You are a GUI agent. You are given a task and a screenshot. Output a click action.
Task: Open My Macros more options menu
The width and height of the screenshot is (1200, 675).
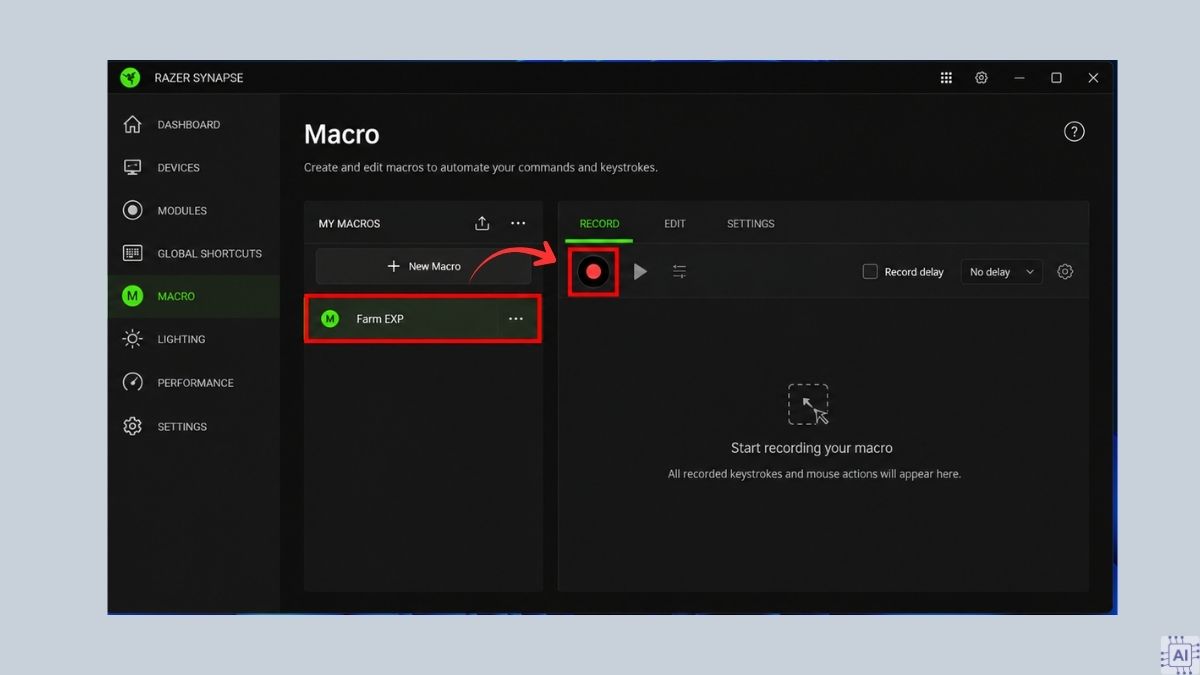click(x=518, y=223)
